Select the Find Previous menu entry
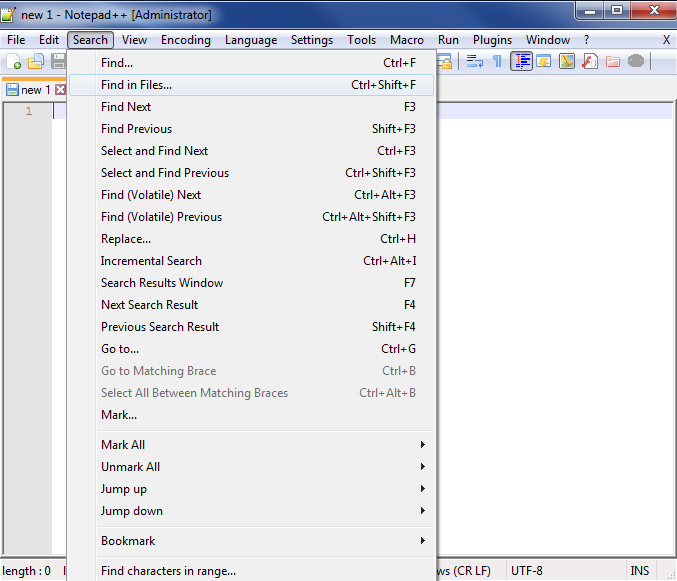677x581 pixels. (251, 129)
